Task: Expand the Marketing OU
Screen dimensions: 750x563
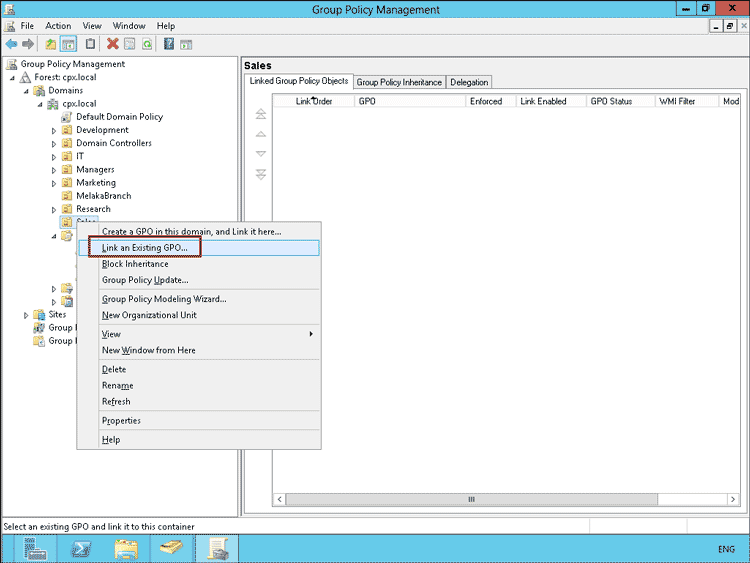Action: coord(54,183)
